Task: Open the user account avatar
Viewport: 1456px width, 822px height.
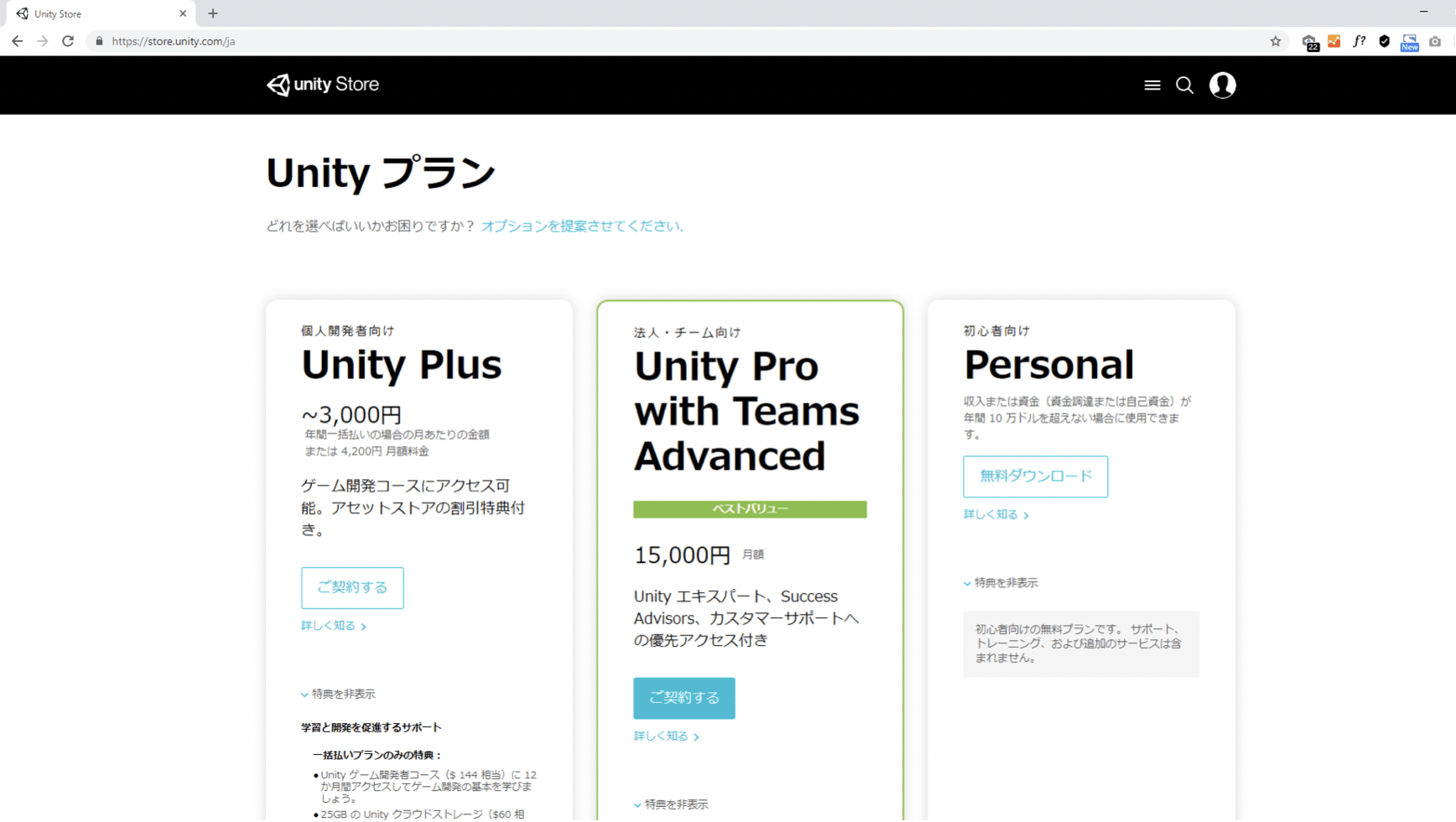Action: pyautogui.click(x=1222, y=85)
